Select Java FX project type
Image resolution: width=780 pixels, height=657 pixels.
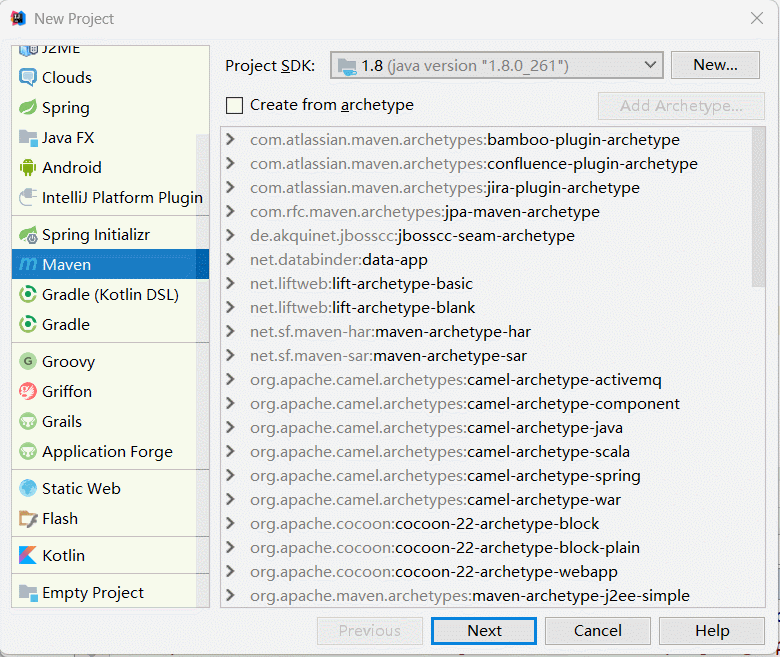[104, 138]
